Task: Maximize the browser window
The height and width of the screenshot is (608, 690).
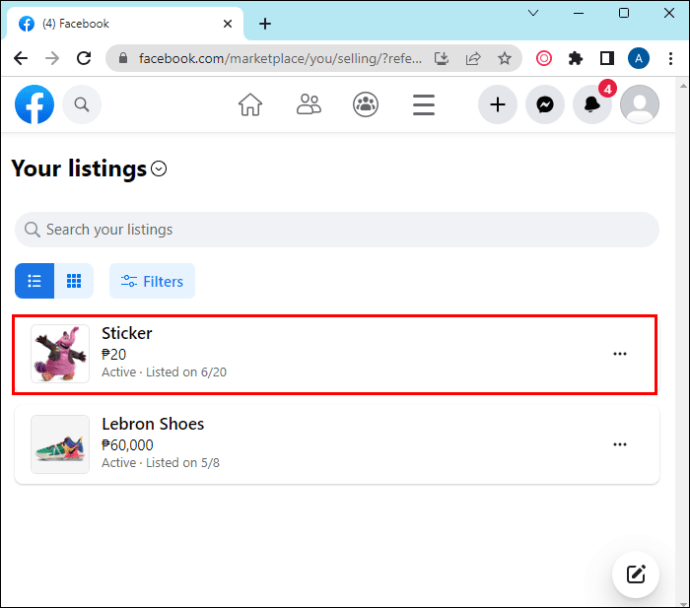Action: click(x=624, y=13)
